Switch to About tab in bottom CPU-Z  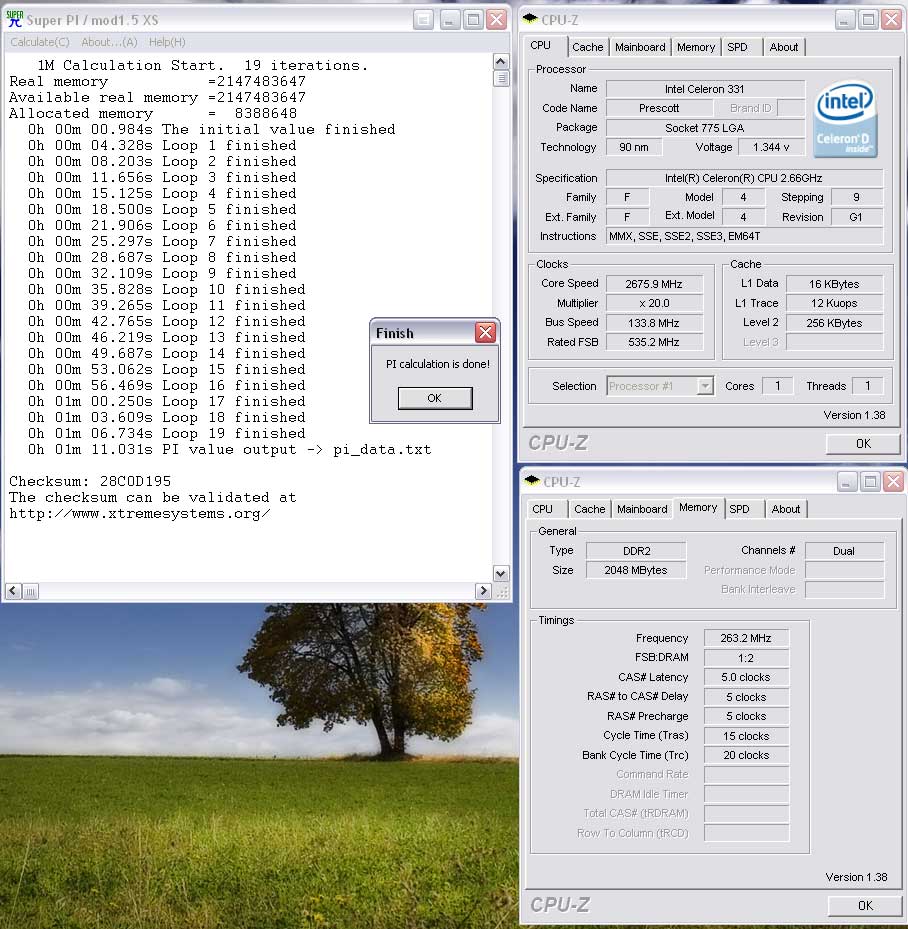point(785,509)
